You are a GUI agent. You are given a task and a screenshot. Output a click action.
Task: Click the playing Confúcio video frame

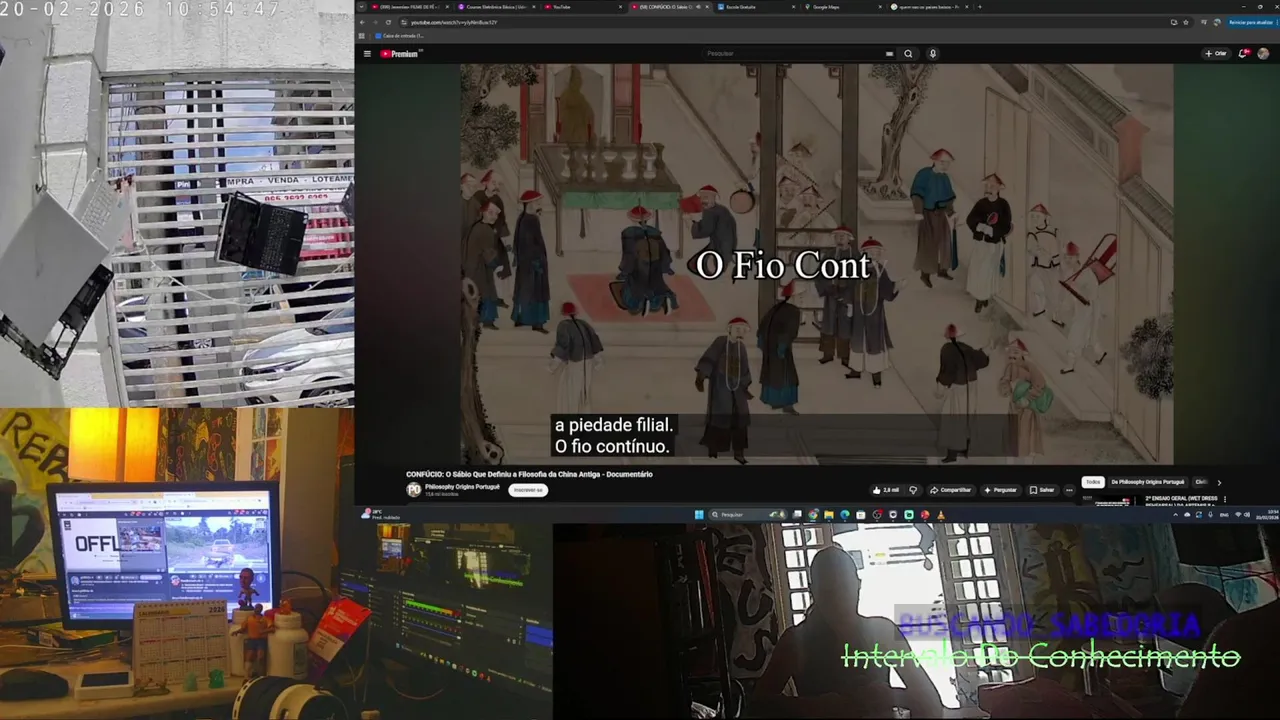point(816,264)
